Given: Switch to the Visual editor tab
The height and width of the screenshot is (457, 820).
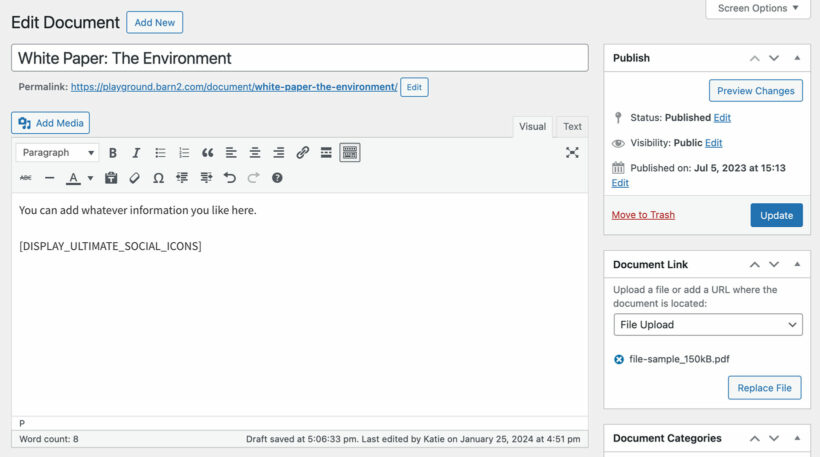Looking at the screenshot, I should (532, 127).
